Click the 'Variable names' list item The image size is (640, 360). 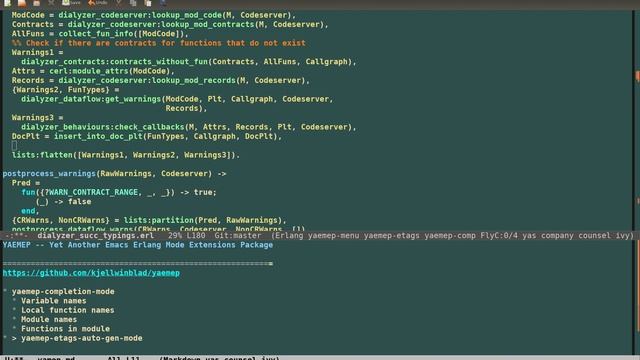point(53,301)
